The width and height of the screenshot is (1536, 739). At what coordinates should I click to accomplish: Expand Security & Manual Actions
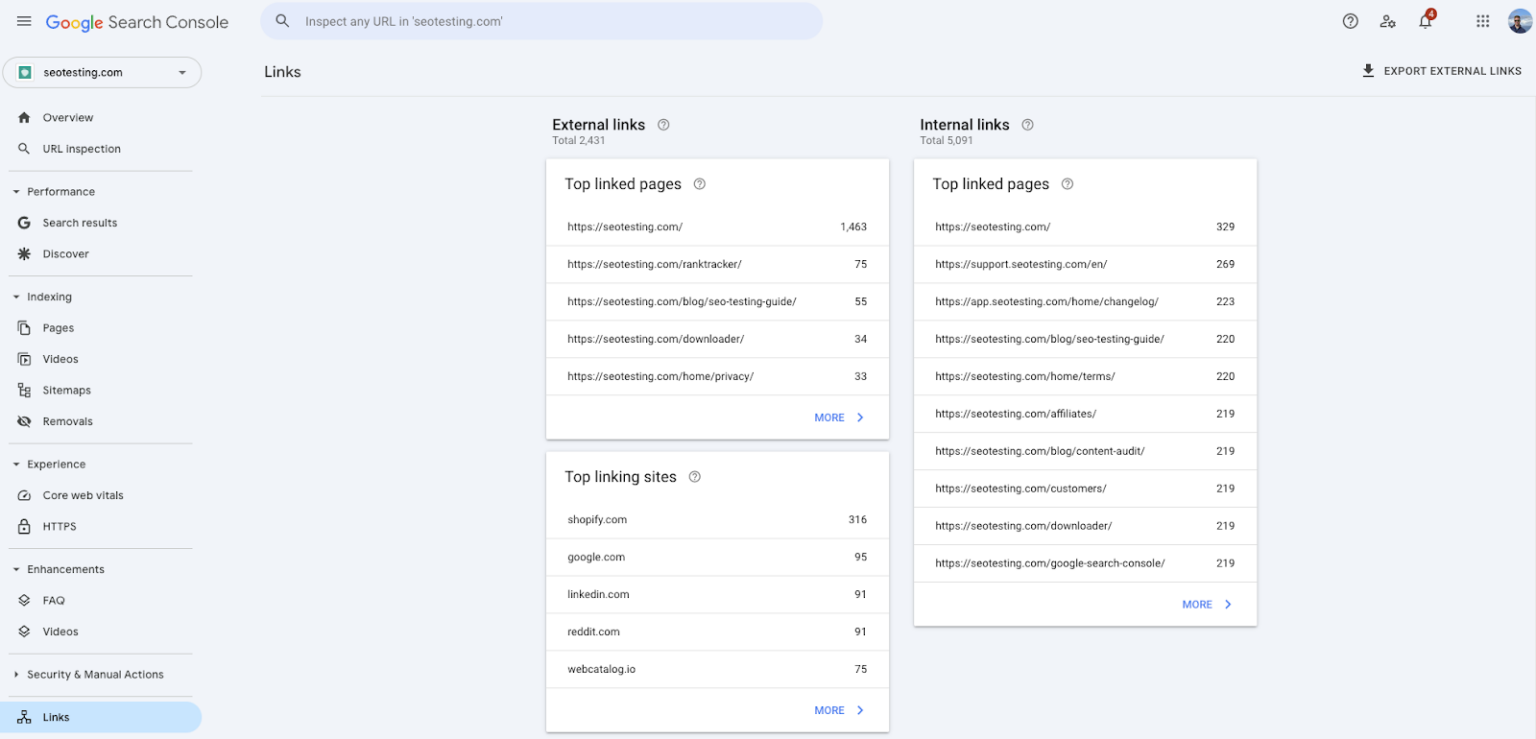(95, 674)
